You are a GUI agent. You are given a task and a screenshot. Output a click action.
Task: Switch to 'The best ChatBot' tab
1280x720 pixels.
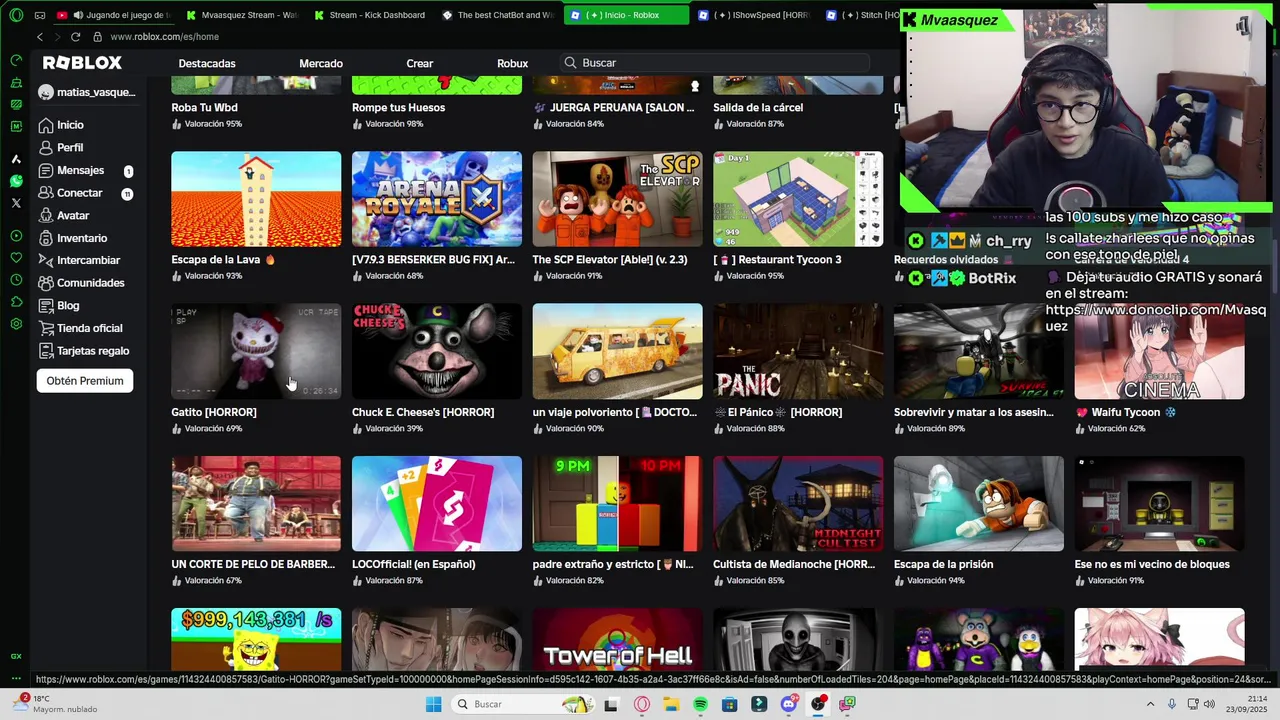(498, 15)
